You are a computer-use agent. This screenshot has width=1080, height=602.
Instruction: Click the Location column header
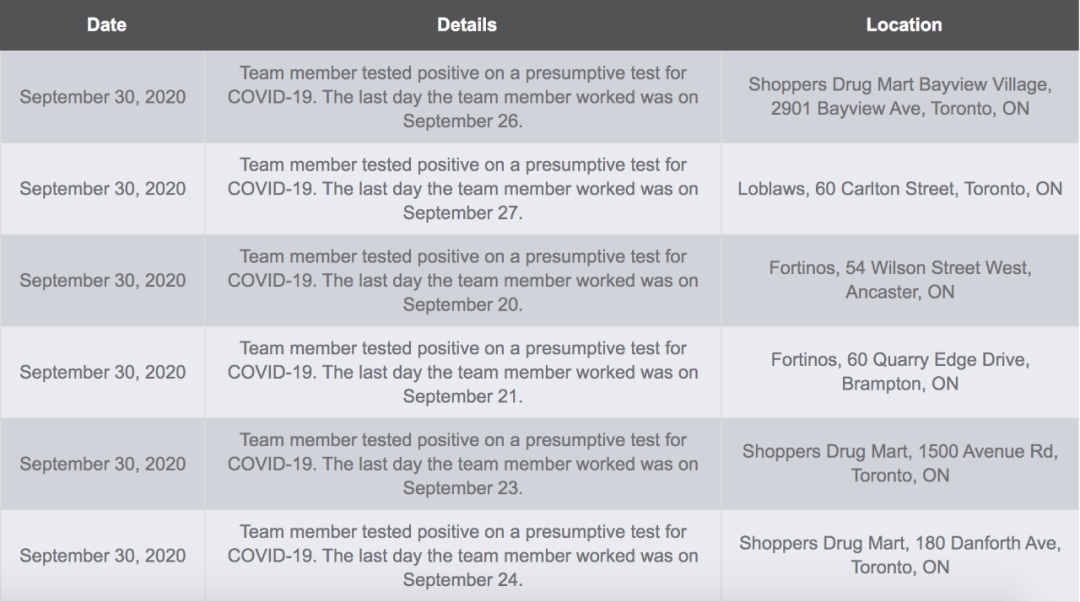pos(904,25)
